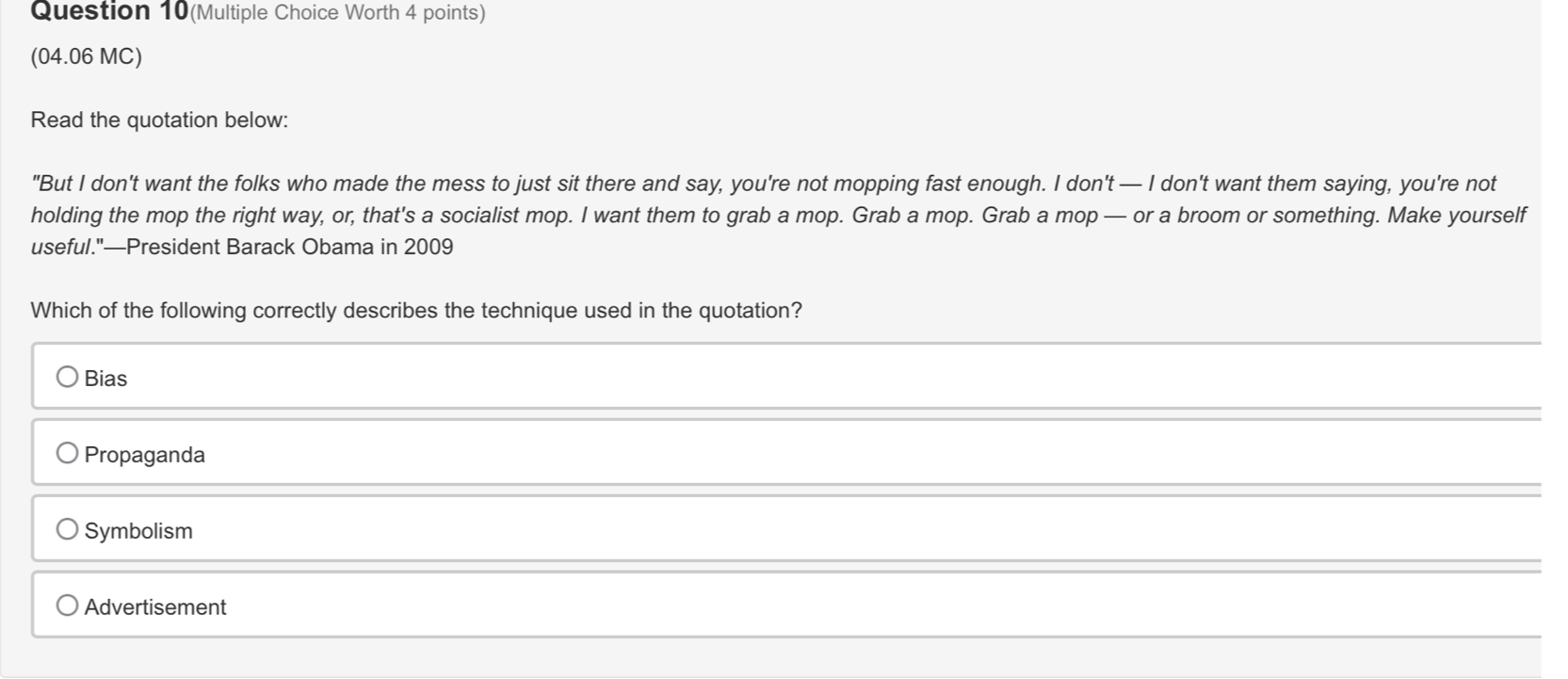Screen dimensions: 1568x679
Task: Click the word "useful" ending the quotation
Action: click(x=61, y=247)
